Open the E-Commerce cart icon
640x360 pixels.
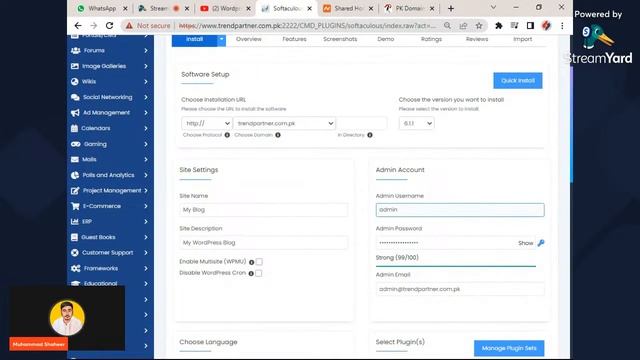75,206
